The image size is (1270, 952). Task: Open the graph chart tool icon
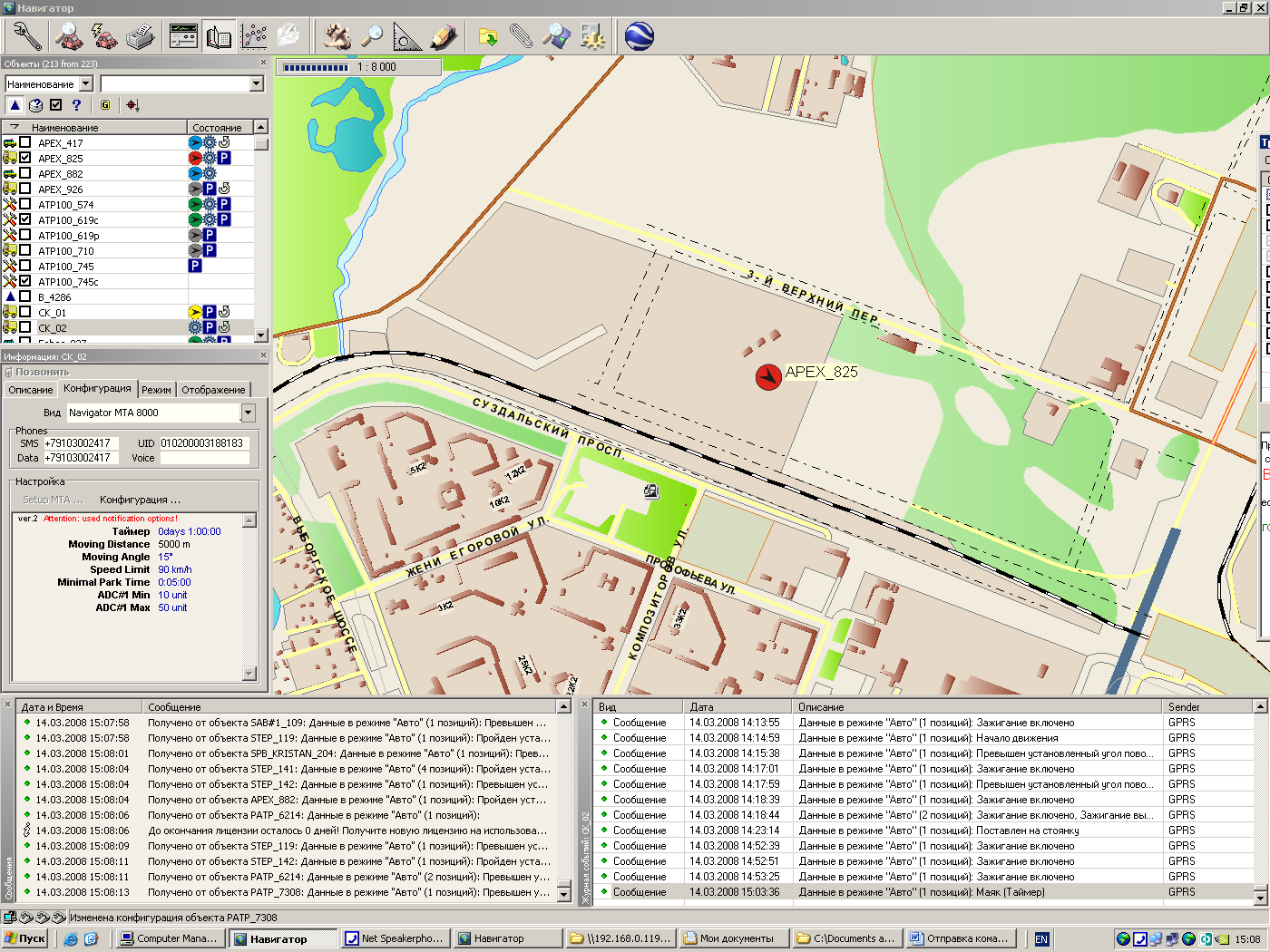[x=255, y=36]
